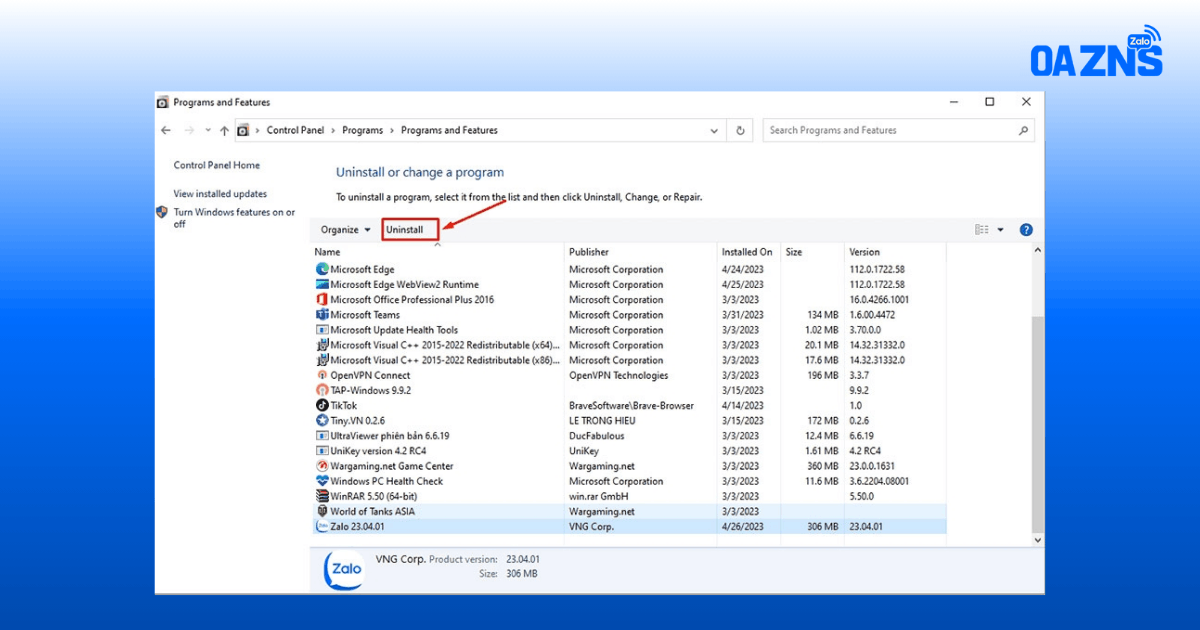Open Turn Windows features on or off
1200x630 pixels.
pyautogui.click(x=234, y=218)
